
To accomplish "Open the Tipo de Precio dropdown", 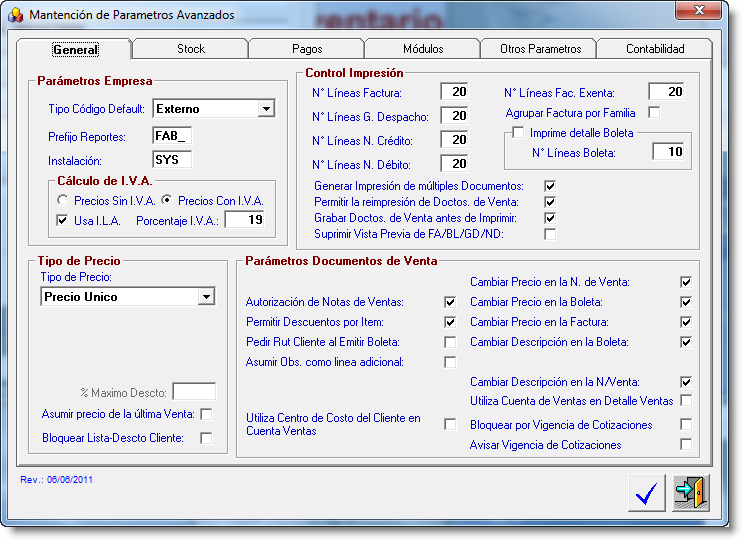I will pos(206,297).
